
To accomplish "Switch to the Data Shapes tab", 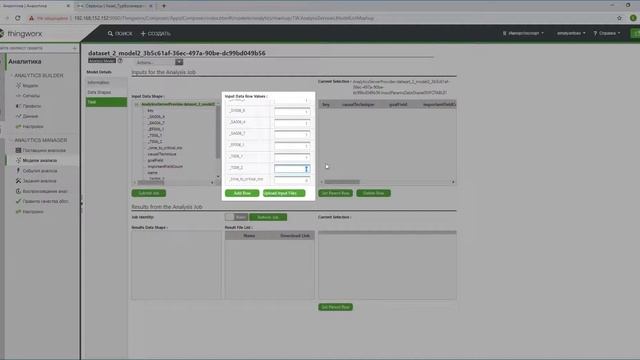I will click(106, 92).
